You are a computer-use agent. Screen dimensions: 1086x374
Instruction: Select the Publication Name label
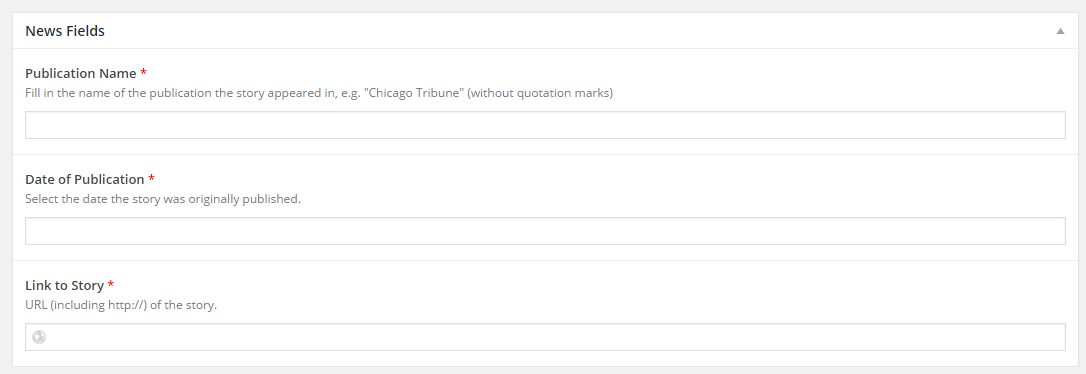click(x=80, y=73)
